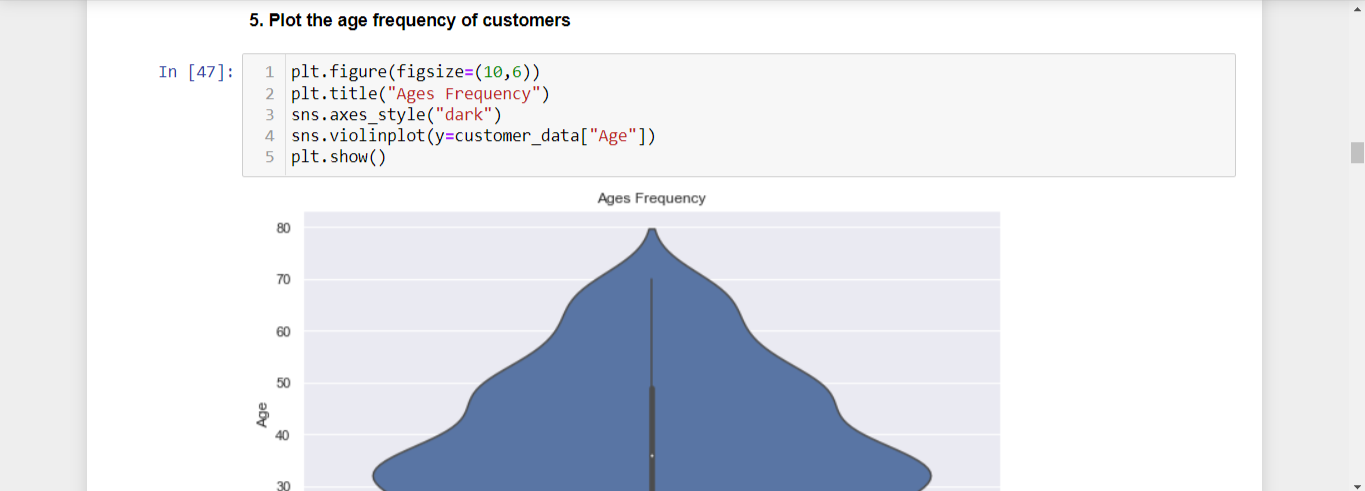The image size is (1365, 491).
Task: Click code line plt.show()
Action: 338,157
